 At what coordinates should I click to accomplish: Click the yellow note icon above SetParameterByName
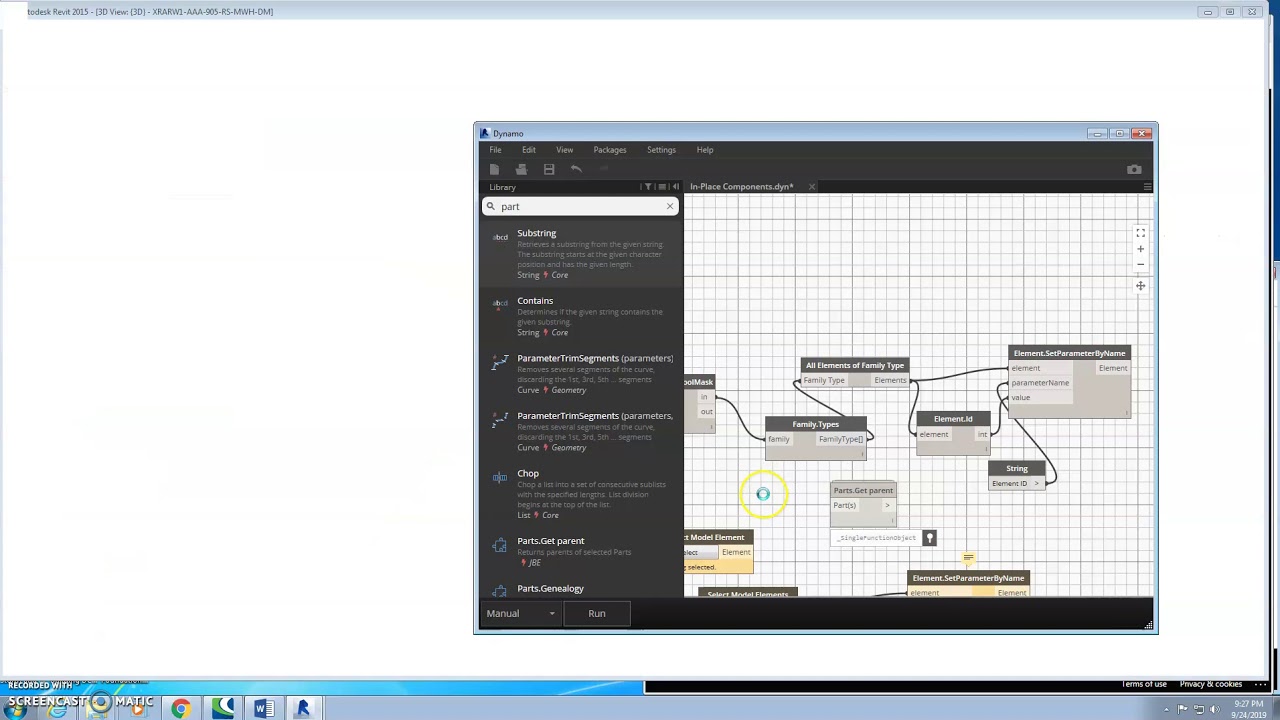pos(968,558)
